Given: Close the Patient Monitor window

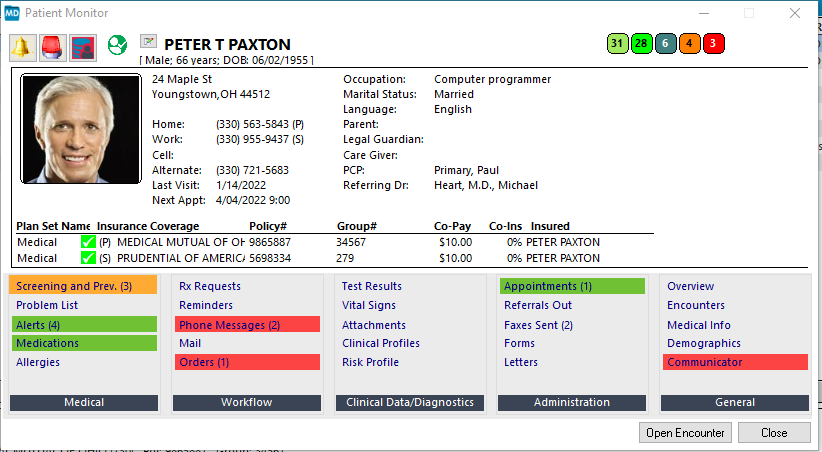Looking at the screenshot, I should [795, 13].
